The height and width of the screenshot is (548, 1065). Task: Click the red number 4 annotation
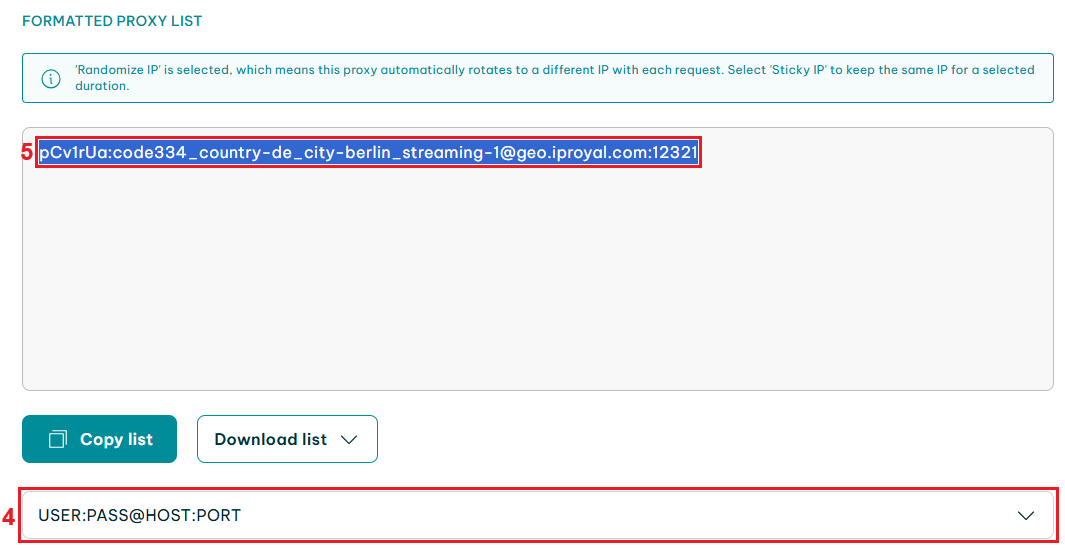(8, 517)
